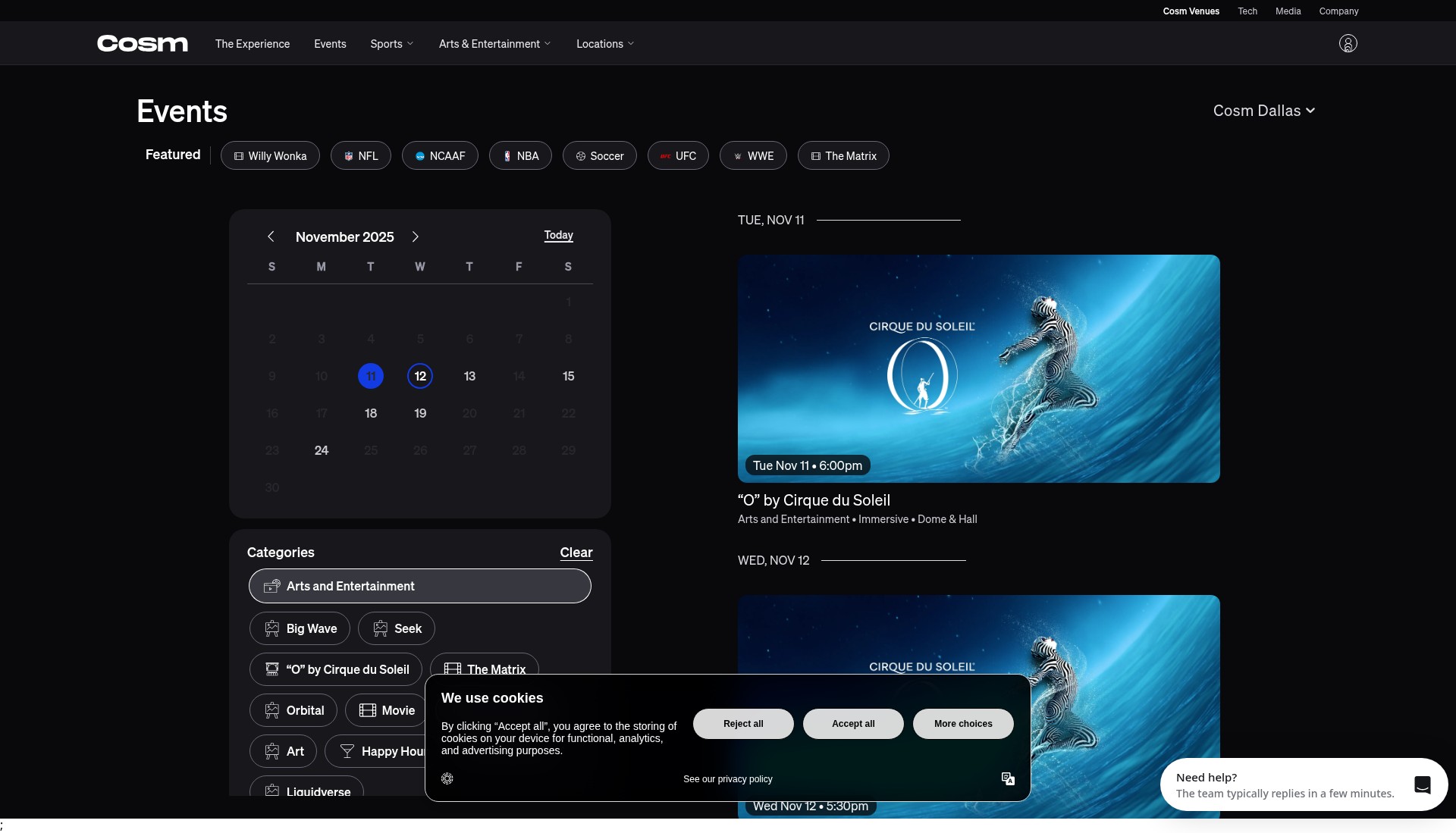This screenshot has height=833, width=1456.
Task: Go to previous month in calendar
Action: pyautogui.click(x=271, y=236)
